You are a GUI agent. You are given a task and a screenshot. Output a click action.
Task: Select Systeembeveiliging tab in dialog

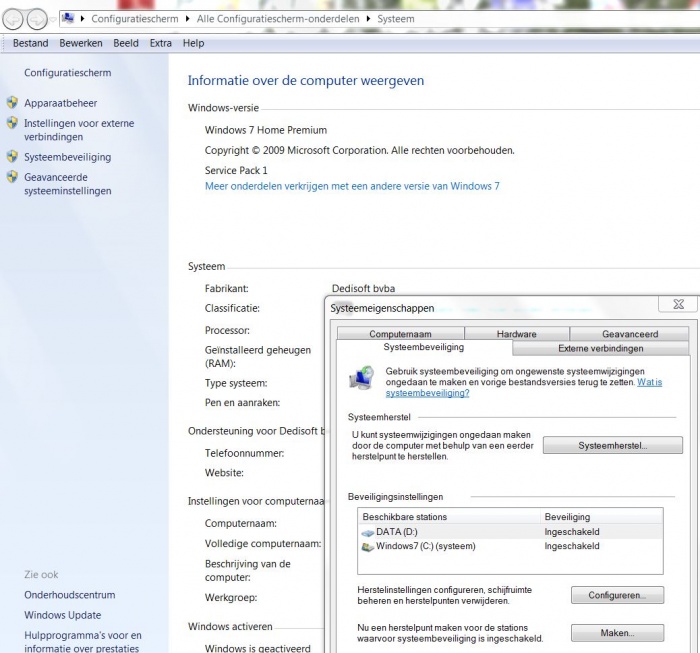point(424,347)
